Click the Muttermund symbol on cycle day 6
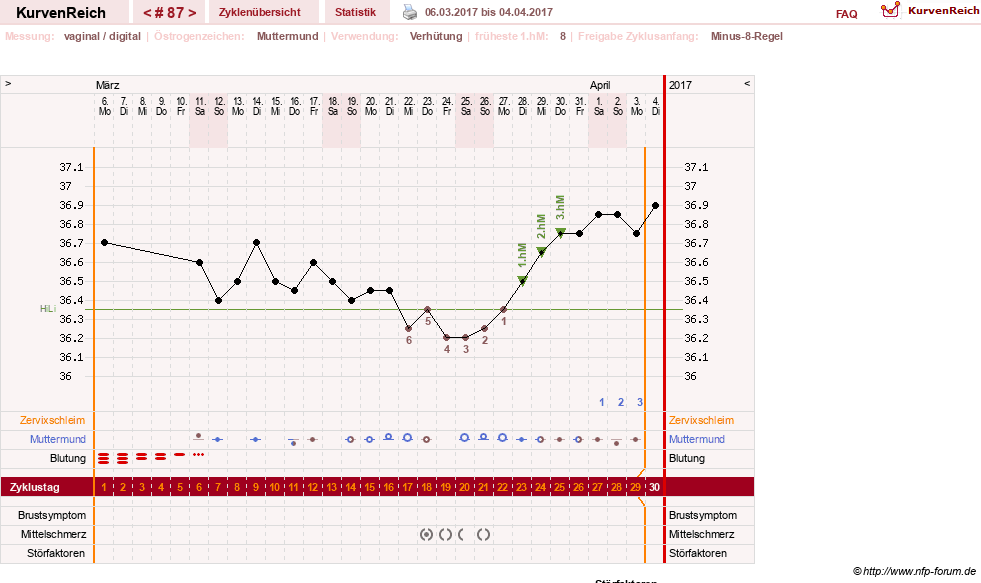 pos(198,436)
